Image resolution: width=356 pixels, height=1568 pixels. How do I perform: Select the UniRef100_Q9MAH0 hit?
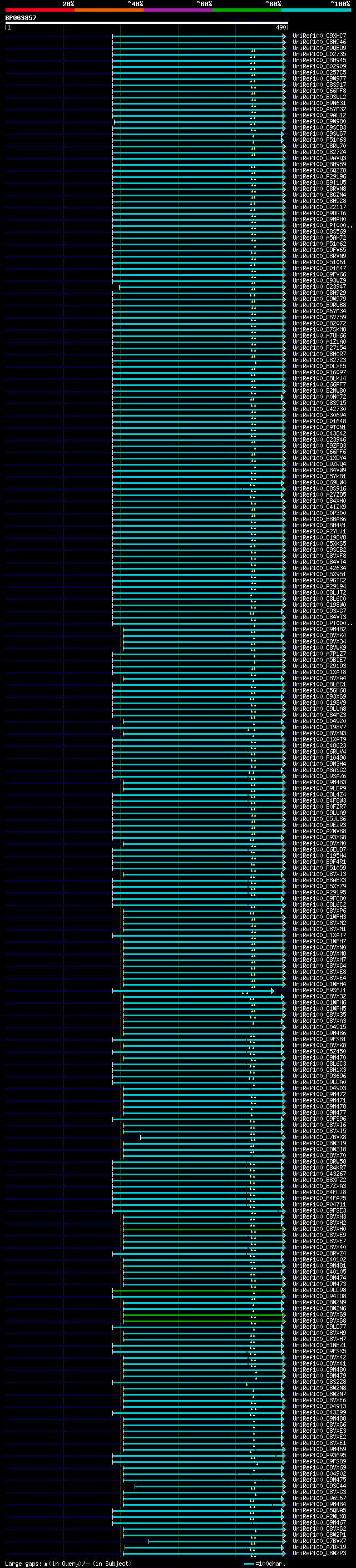tap(319, 219)
